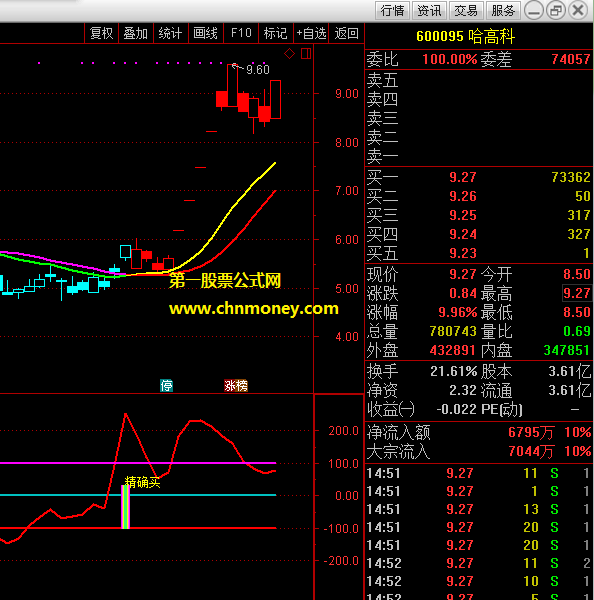The image size is (594, 600).
Task: Select the 画线 drawing tool
Action: click(x=206, y=33)
